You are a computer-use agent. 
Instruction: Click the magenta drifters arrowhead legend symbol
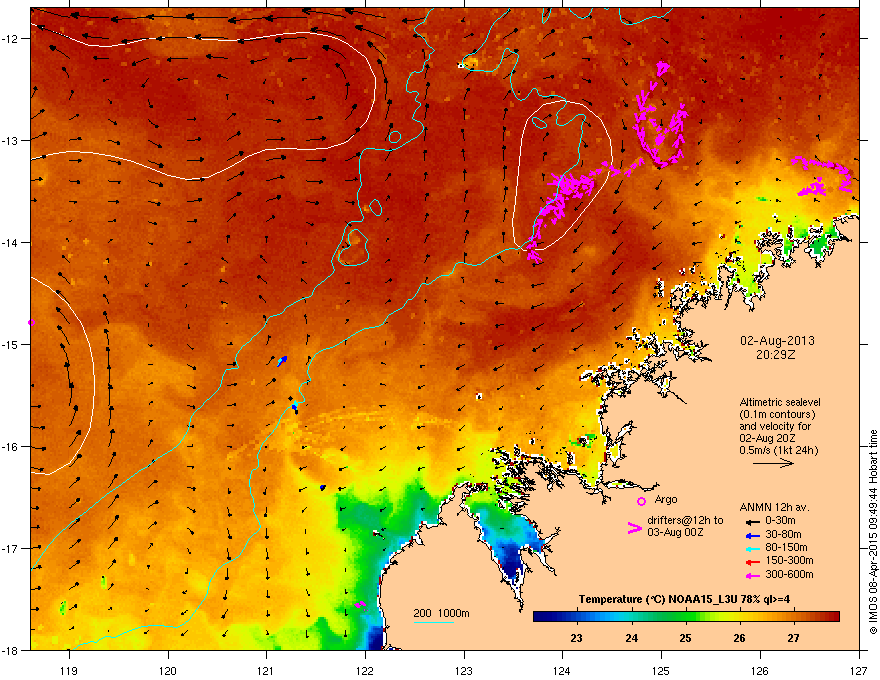click(x=634, y=528)
